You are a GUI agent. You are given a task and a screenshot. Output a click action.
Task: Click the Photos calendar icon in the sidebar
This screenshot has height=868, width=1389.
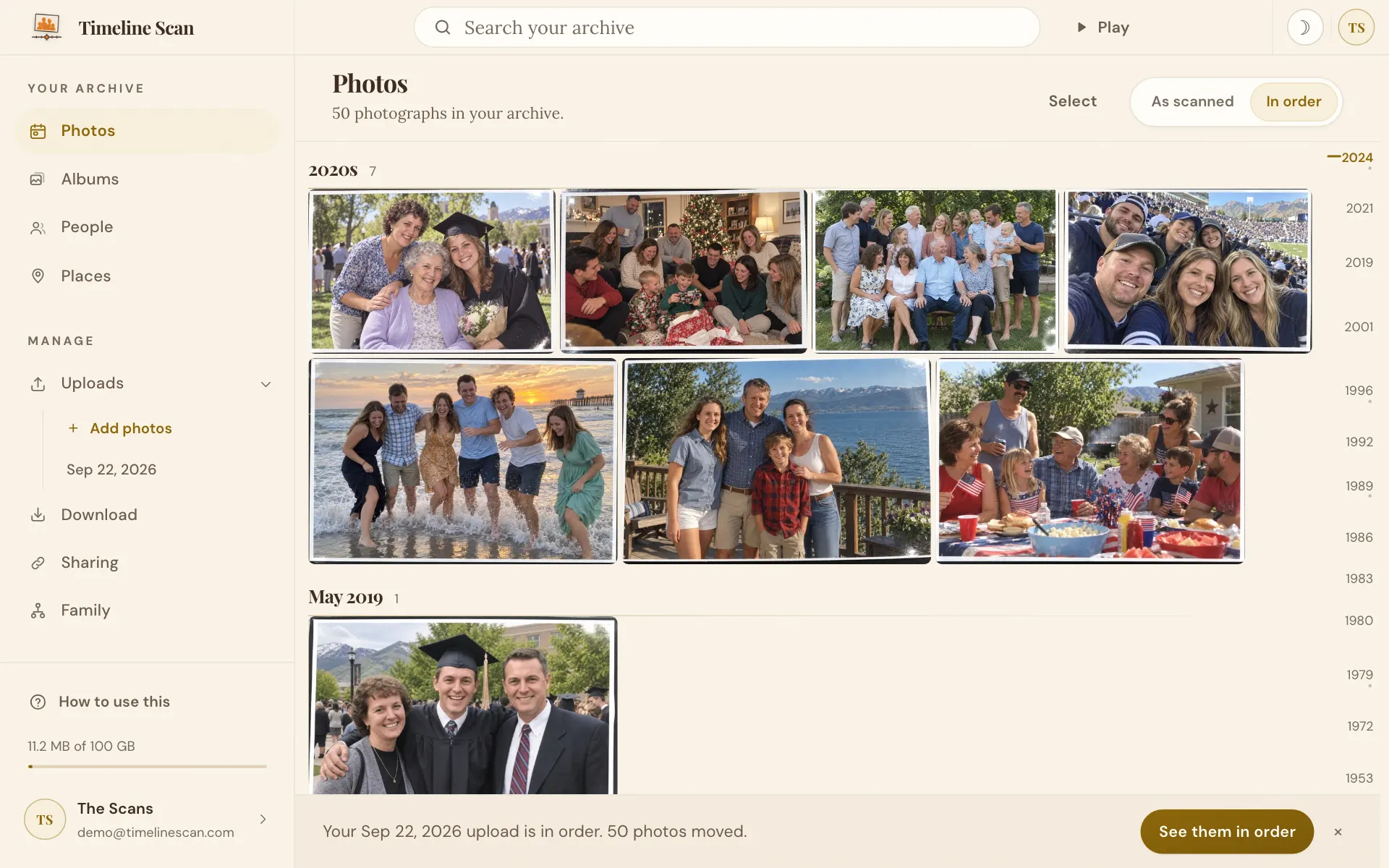click(x=38, y=131)
